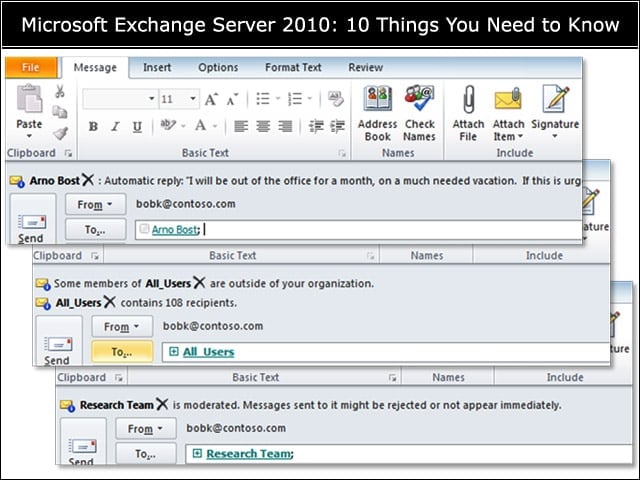Toggle Bold formatting

click(93, 127)
